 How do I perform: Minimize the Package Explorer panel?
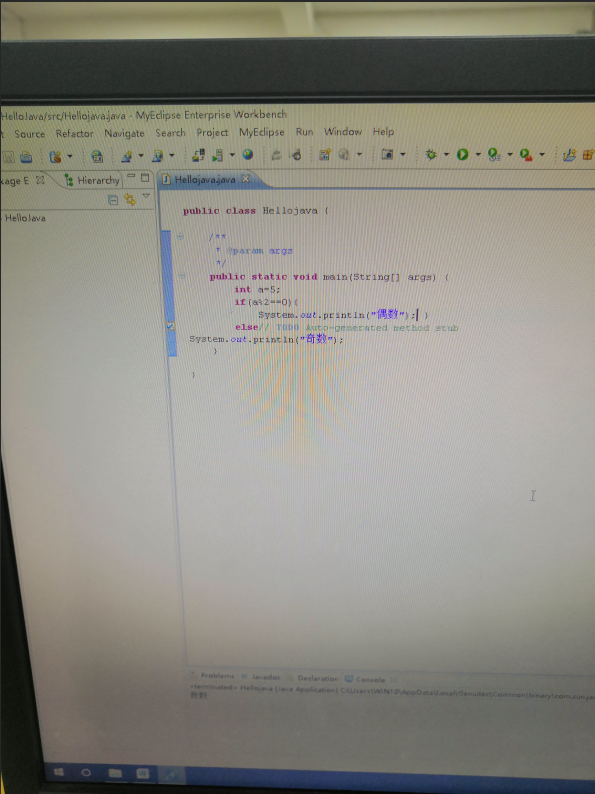coord(131,177)
